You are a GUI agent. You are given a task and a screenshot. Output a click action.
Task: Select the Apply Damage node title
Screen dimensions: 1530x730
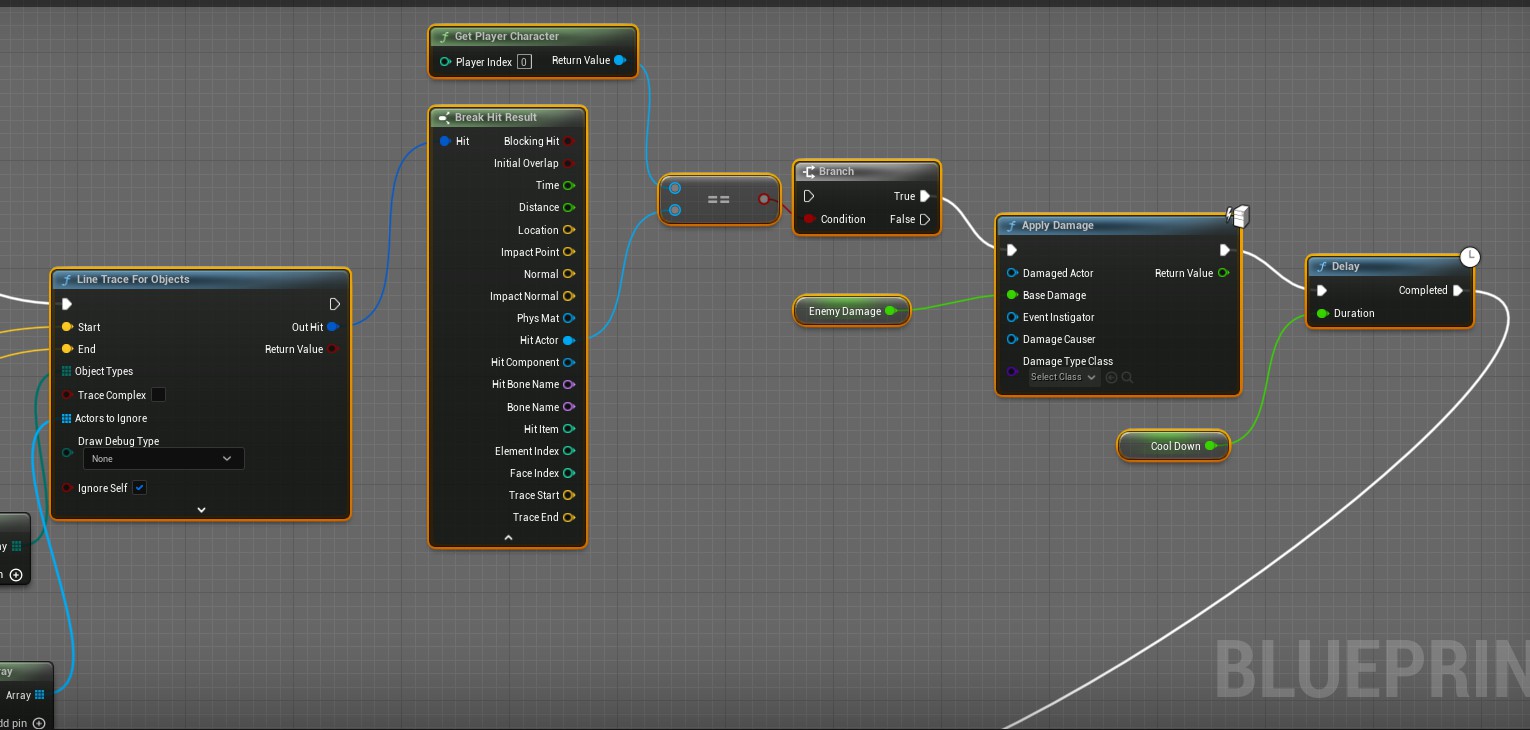(1057, 225)
